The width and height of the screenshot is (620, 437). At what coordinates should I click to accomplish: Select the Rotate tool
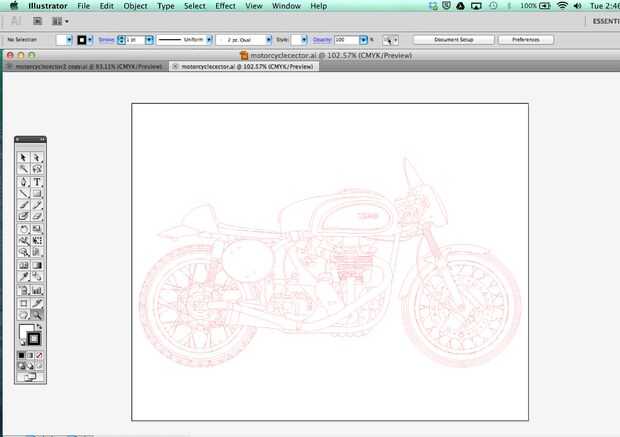[x=24, y=229]
